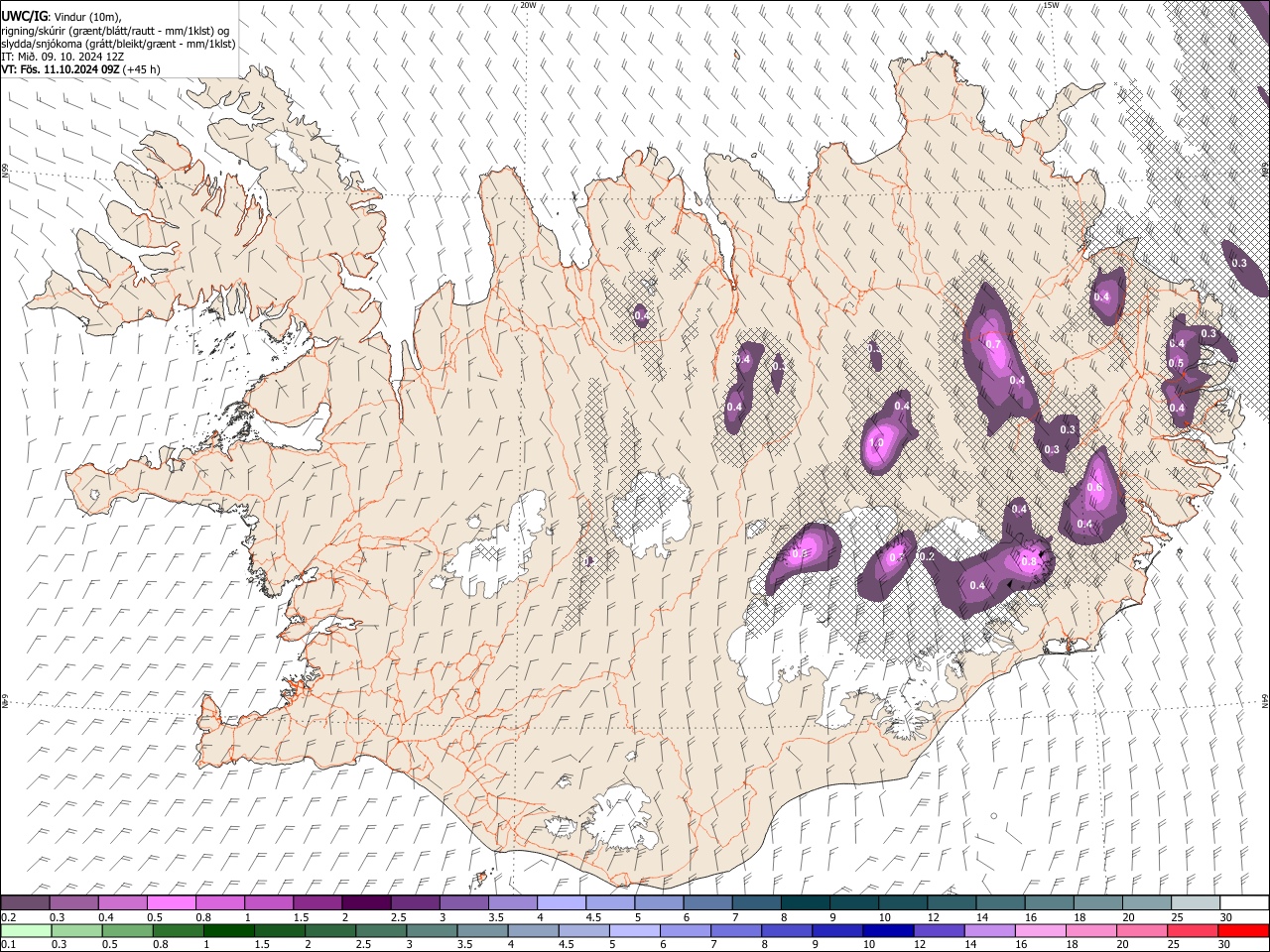The image size is (1270, 952).
Task: Select the grey-purple 0.2 snow legend swatch
Action: [x=25, y=903]
